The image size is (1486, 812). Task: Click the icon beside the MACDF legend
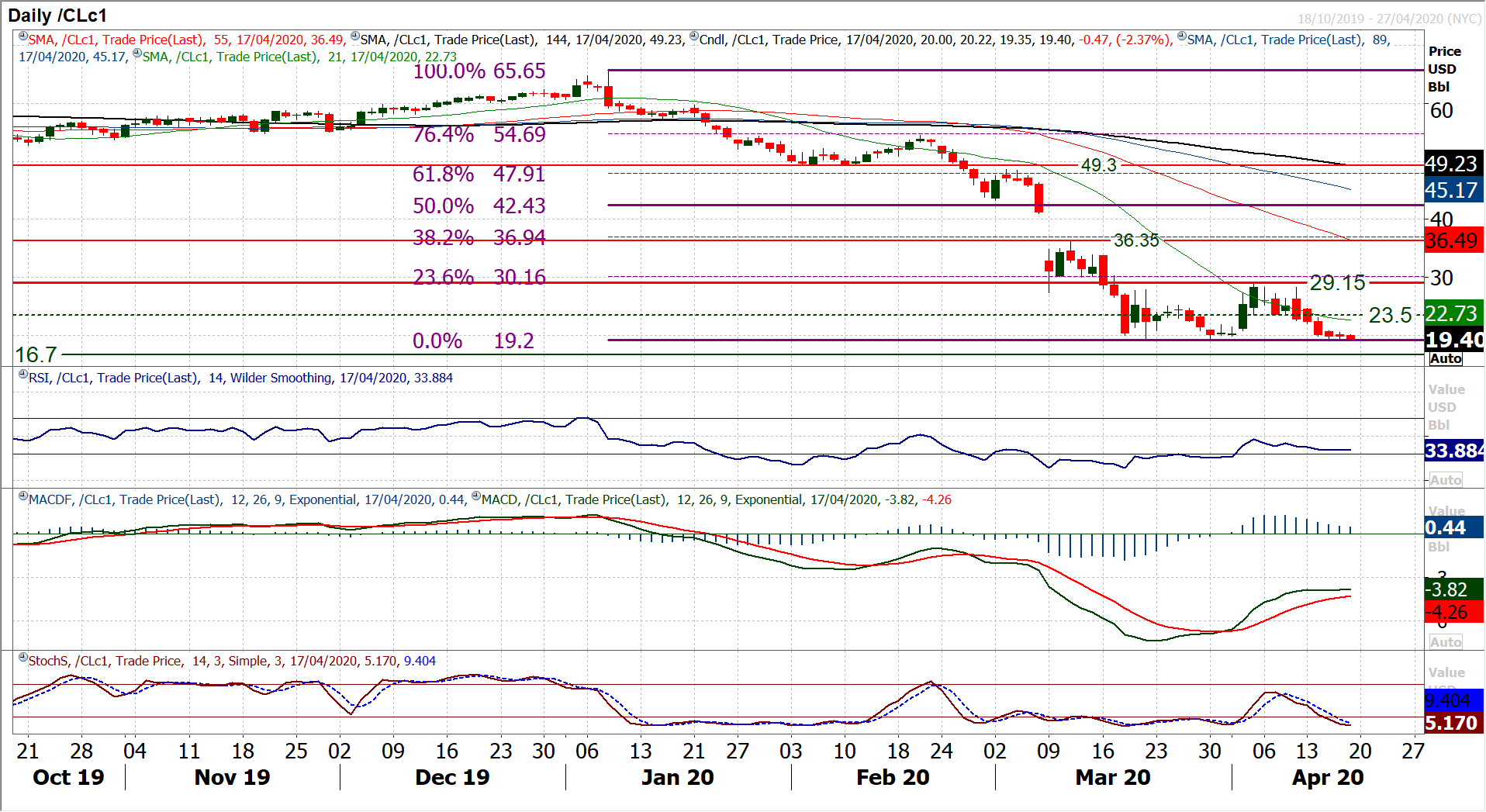point(23,496)
